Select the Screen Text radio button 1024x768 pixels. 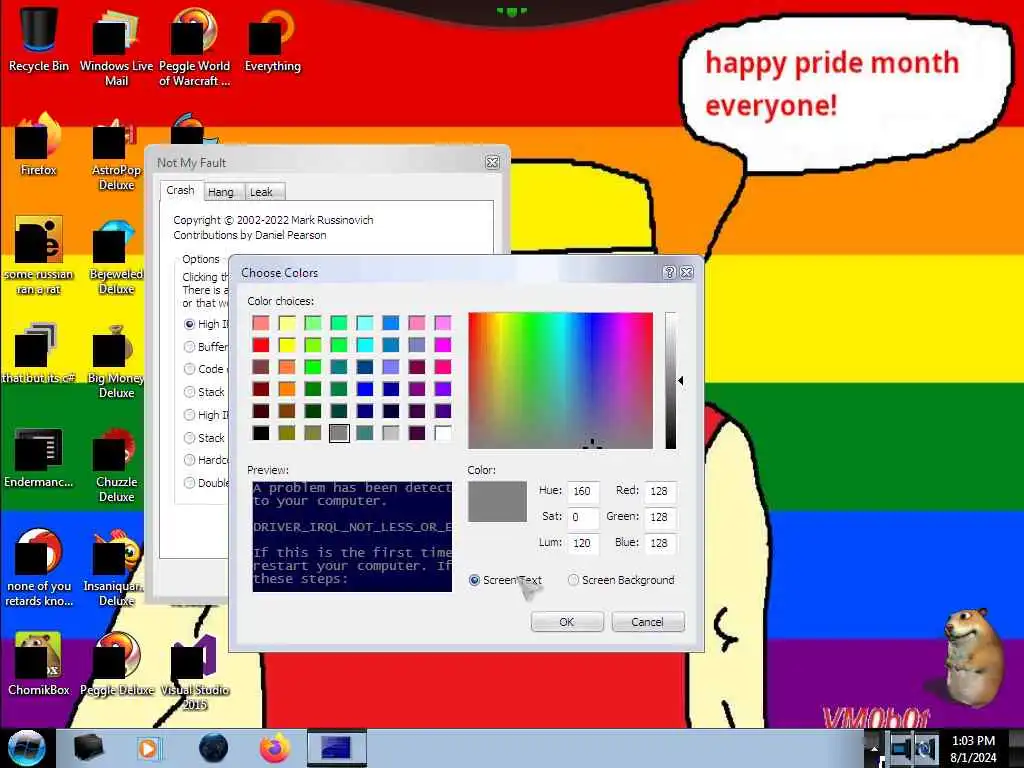(x=475, y=580)
